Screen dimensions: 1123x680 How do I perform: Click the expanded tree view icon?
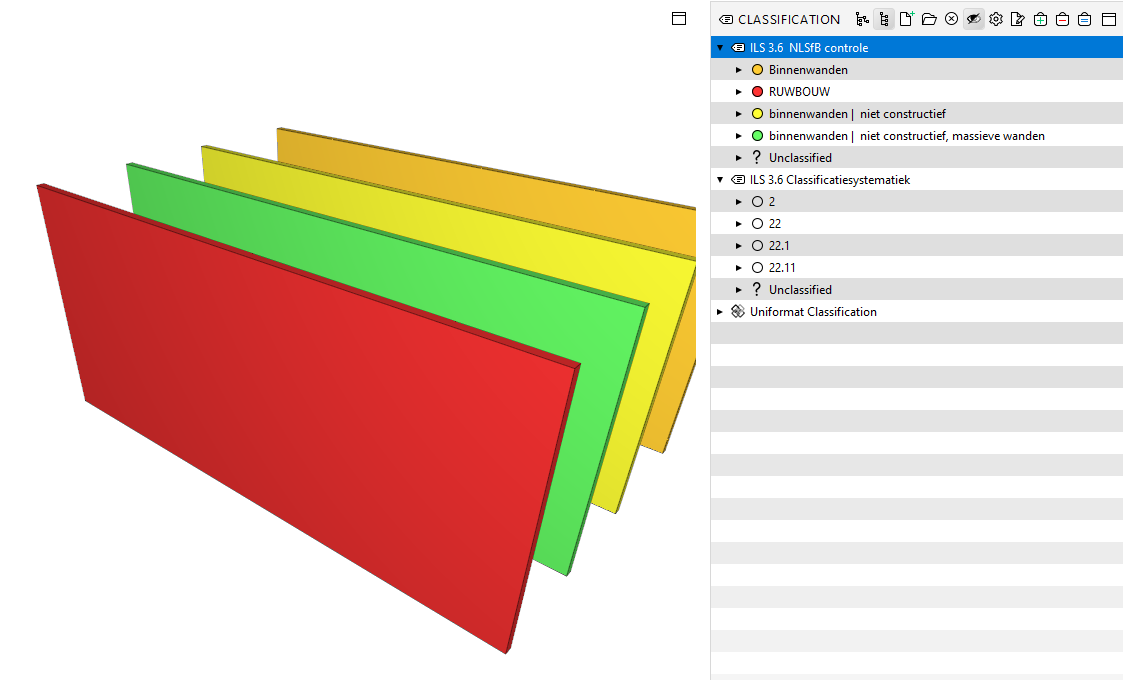[885, 19]
